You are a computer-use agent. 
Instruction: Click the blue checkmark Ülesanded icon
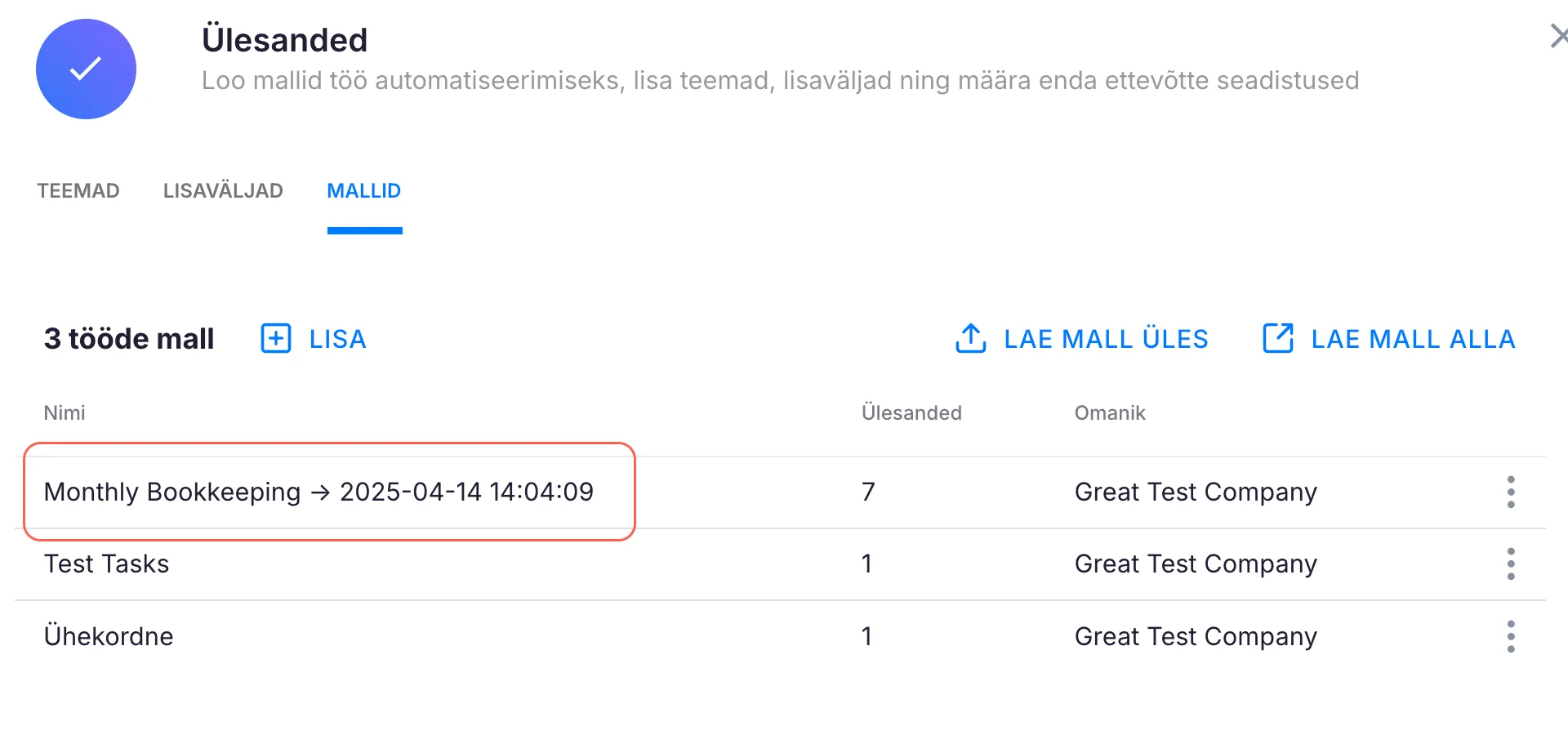click(x=86, y=69)
